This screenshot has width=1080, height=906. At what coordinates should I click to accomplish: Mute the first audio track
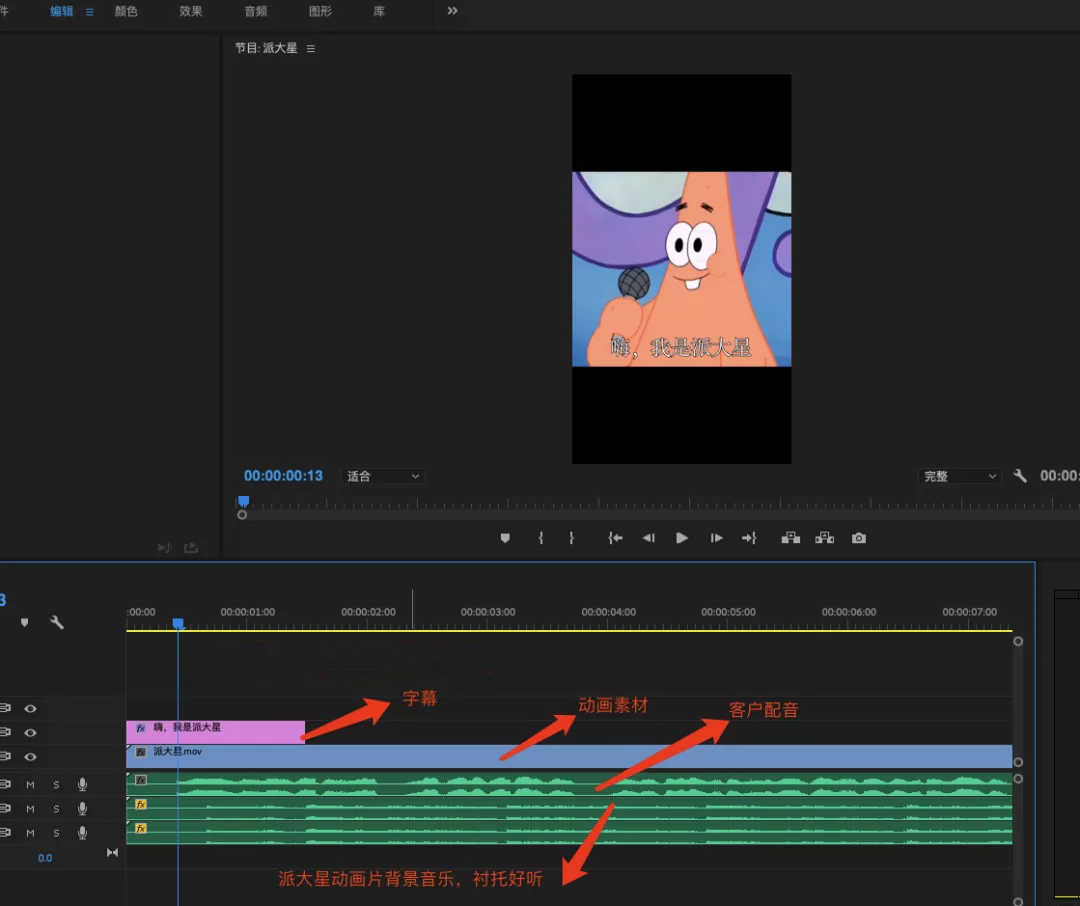(x=30, y=785)
